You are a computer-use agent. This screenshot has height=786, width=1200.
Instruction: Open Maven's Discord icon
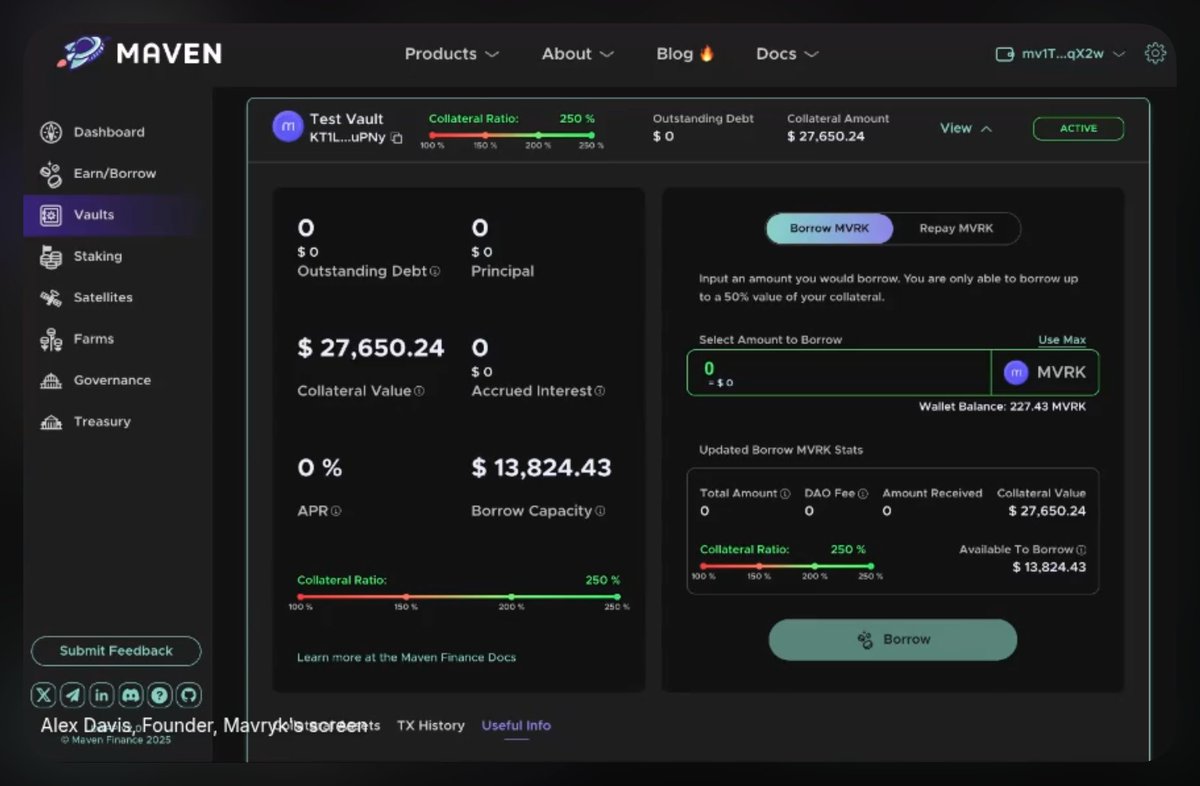[x=131, y=694]
